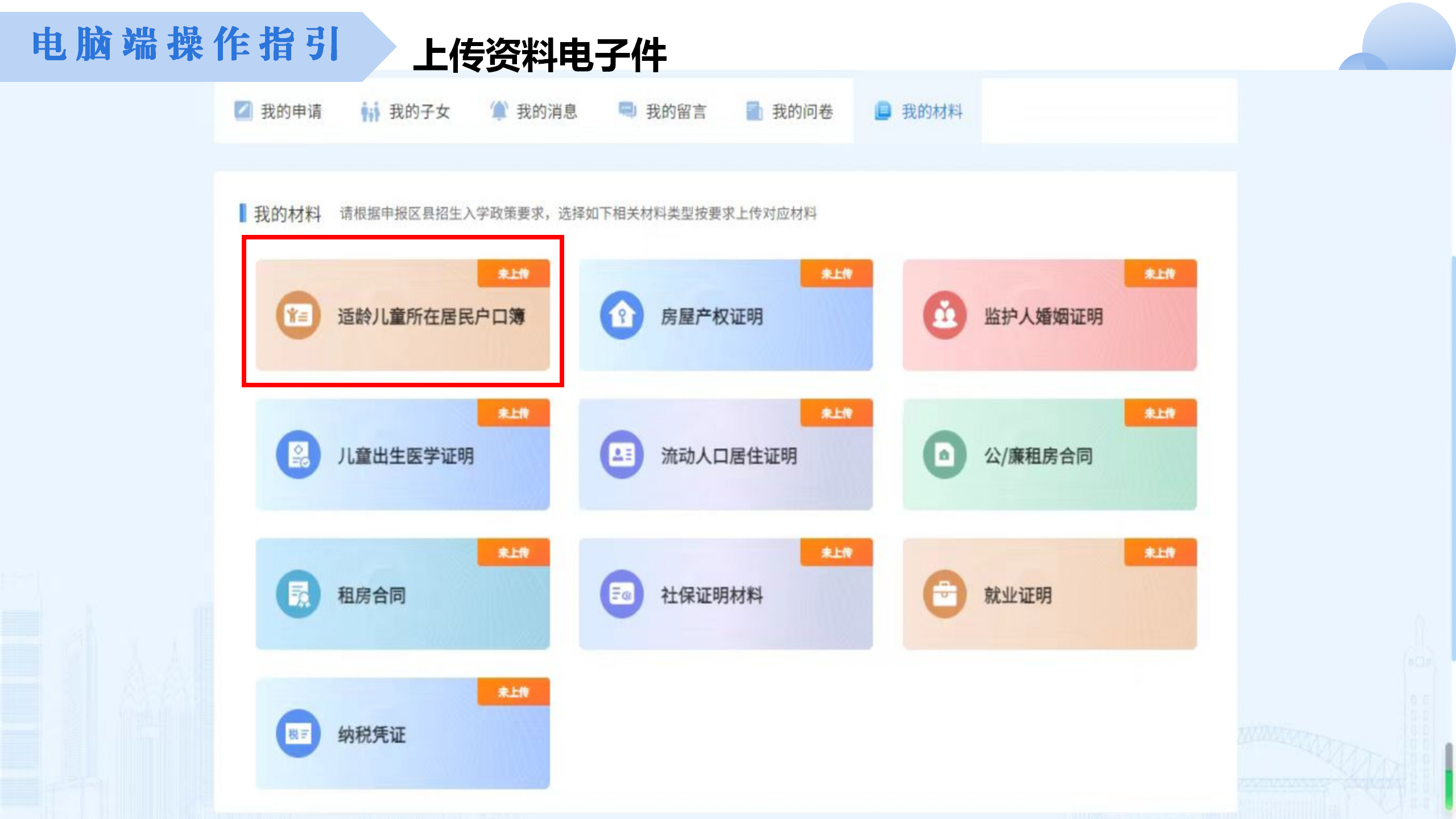Screen dimensions: 1456x819
Task: Click the floating population residence icon
Action: pos(622,454)
